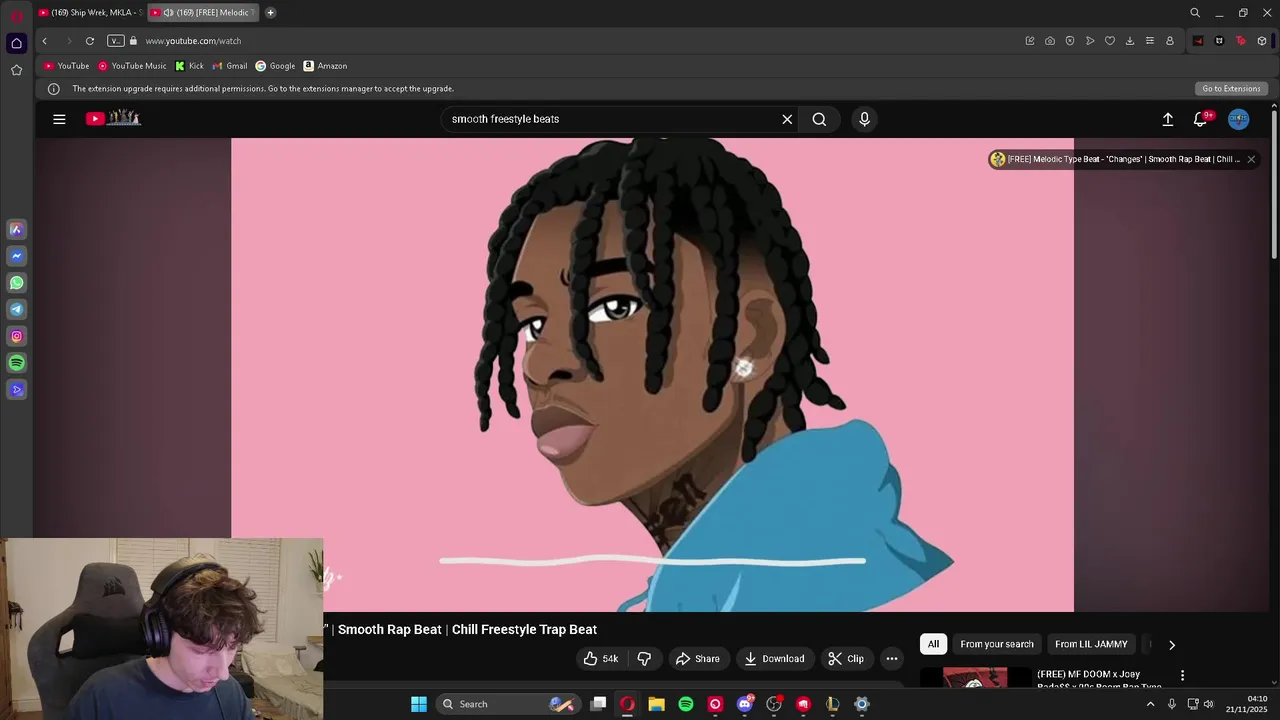Open YouTube create upload icon

coord(1167,119)
